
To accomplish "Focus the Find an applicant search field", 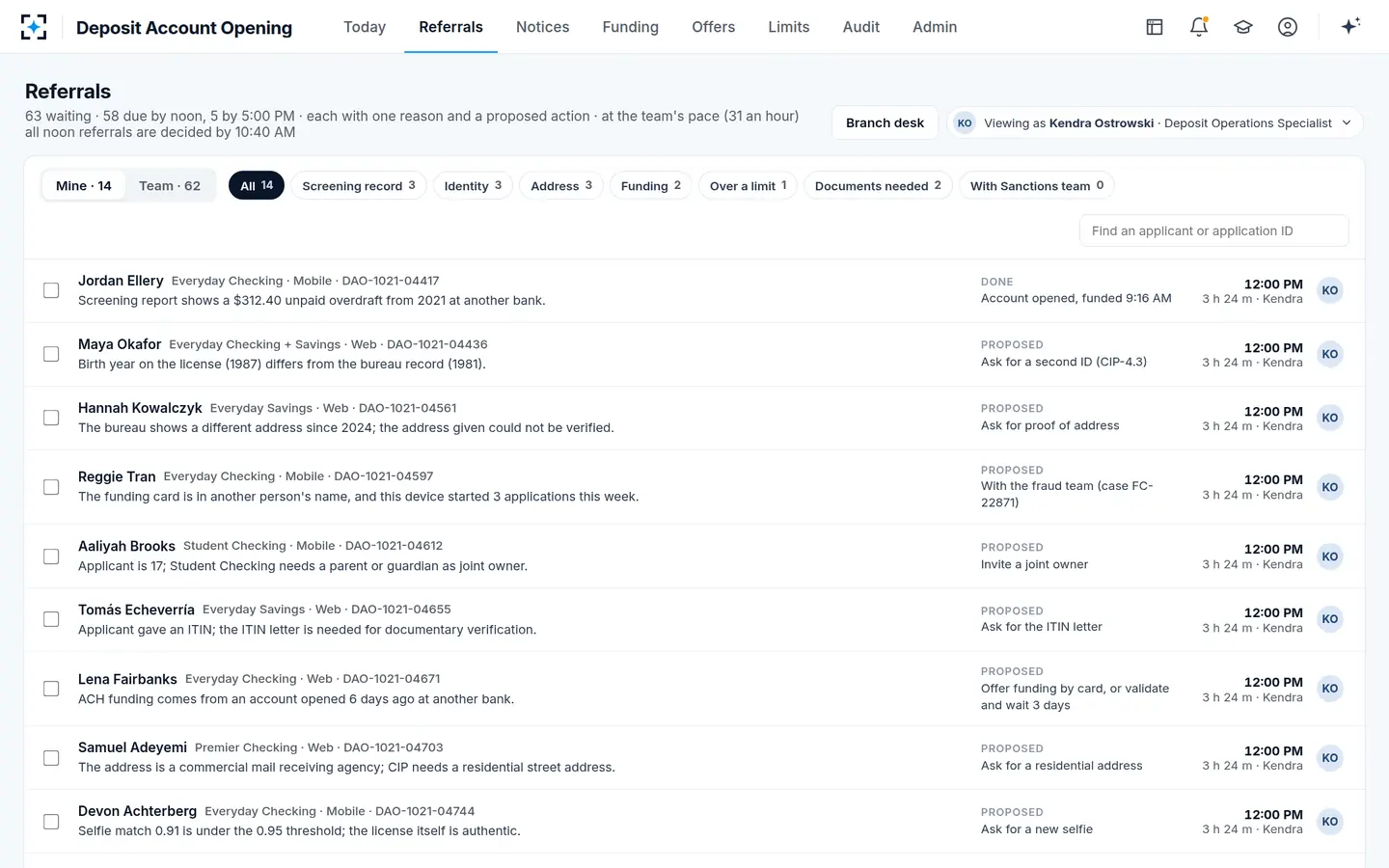I will tap(1214, 231).
